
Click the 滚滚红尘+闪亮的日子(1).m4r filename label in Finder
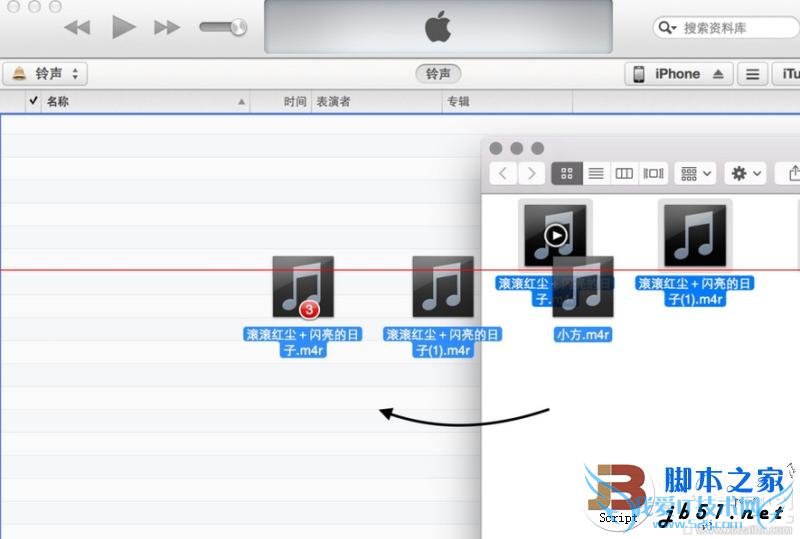[x=695, y=291]
